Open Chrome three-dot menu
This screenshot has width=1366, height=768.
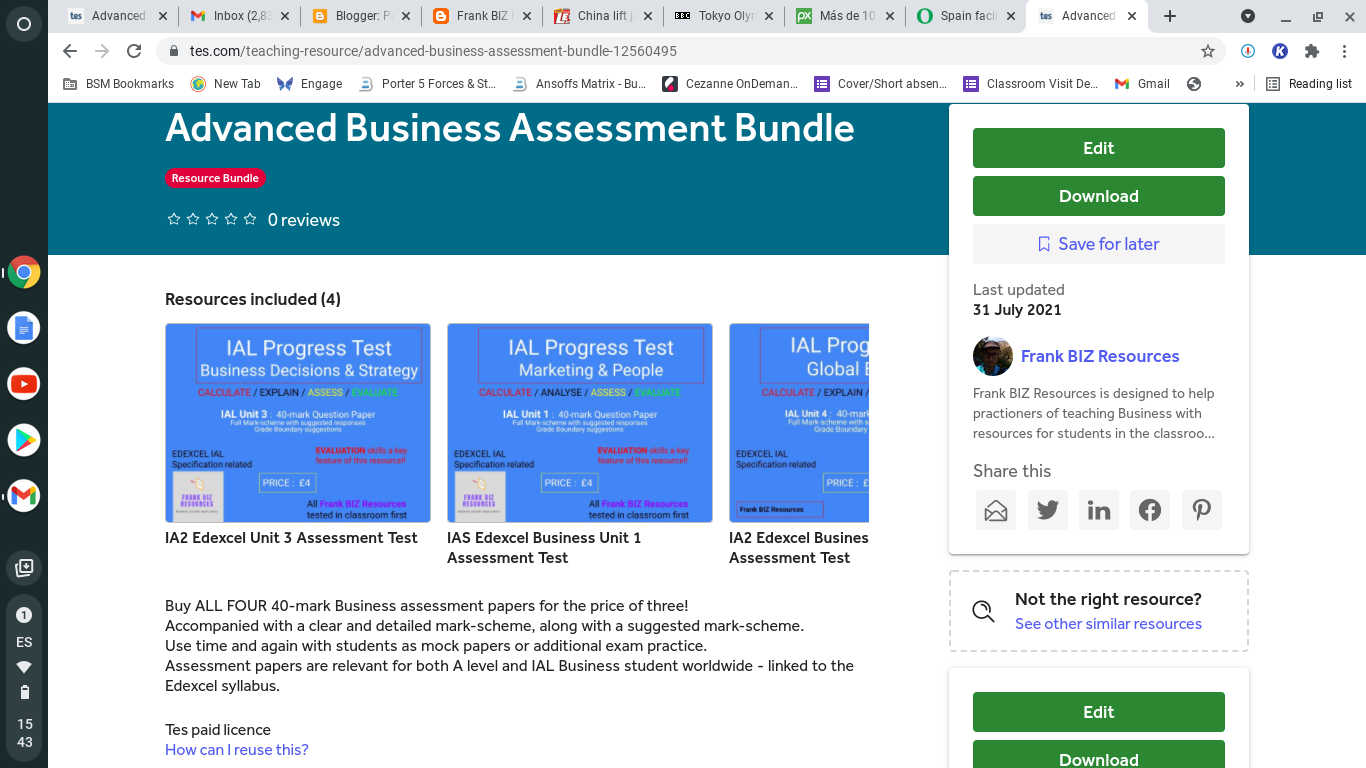pyautogui.click(x=1343, y=51)
